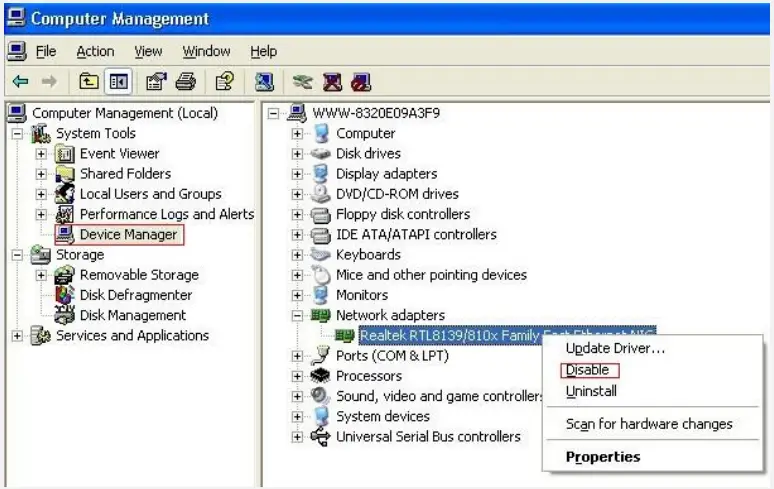Screen dimensions: 774x489
Task: Expand the Disk drives category
Action: pos(297,154)
